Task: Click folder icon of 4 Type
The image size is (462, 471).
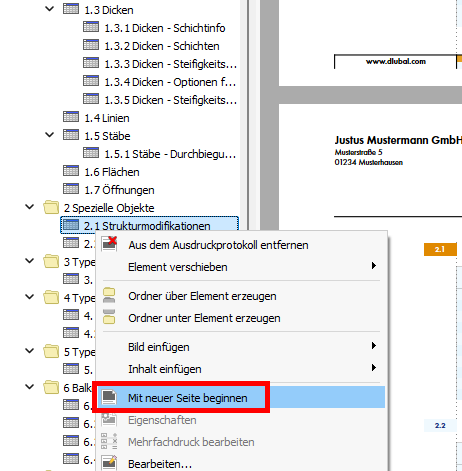Action: [x=51, y=297]
